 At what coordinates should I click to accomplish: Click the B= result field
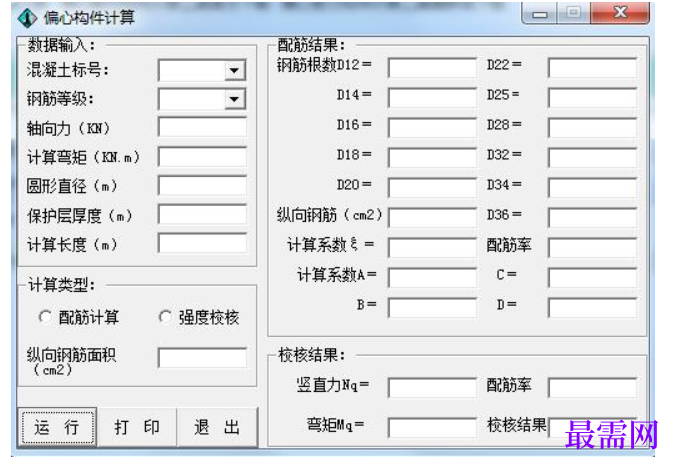(x=433, y=308)
